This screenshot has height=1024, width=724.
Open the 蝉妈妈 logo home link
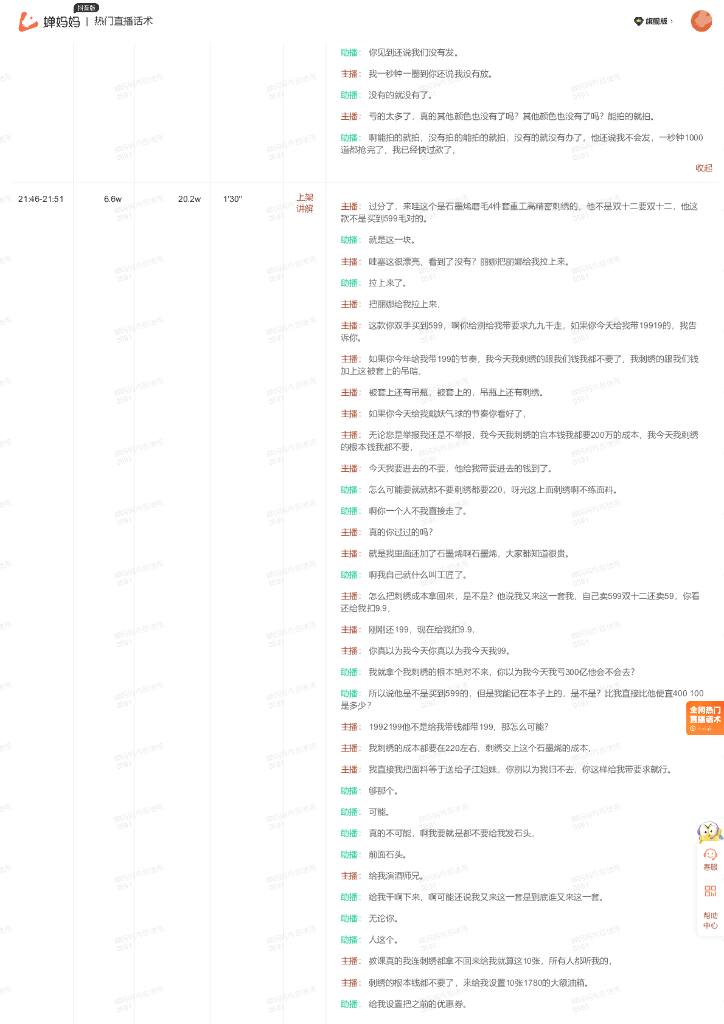(49, 22)
